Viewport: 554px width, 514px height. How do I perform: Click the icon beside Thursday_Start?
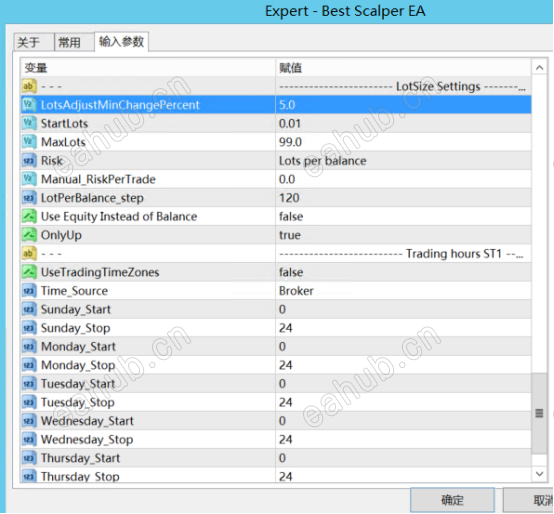29,458
